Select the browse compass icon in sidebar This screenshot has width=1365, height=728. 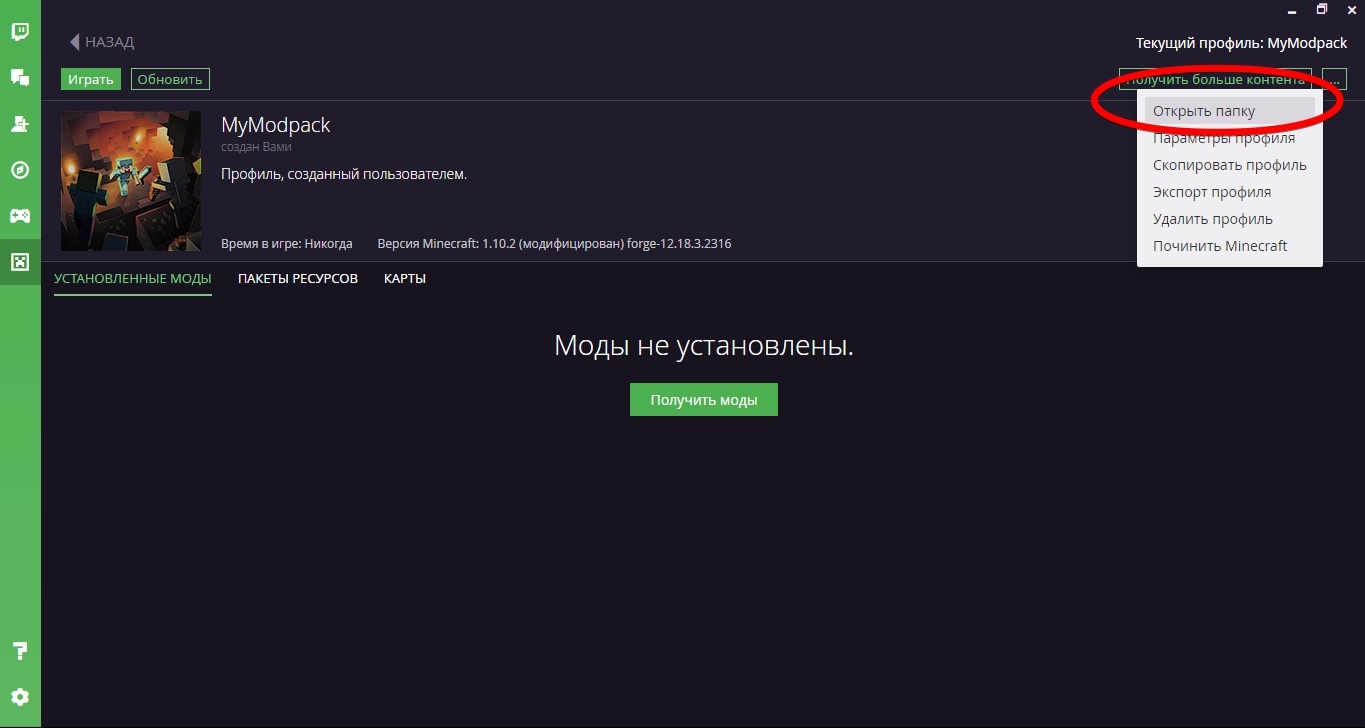point(20,169)
